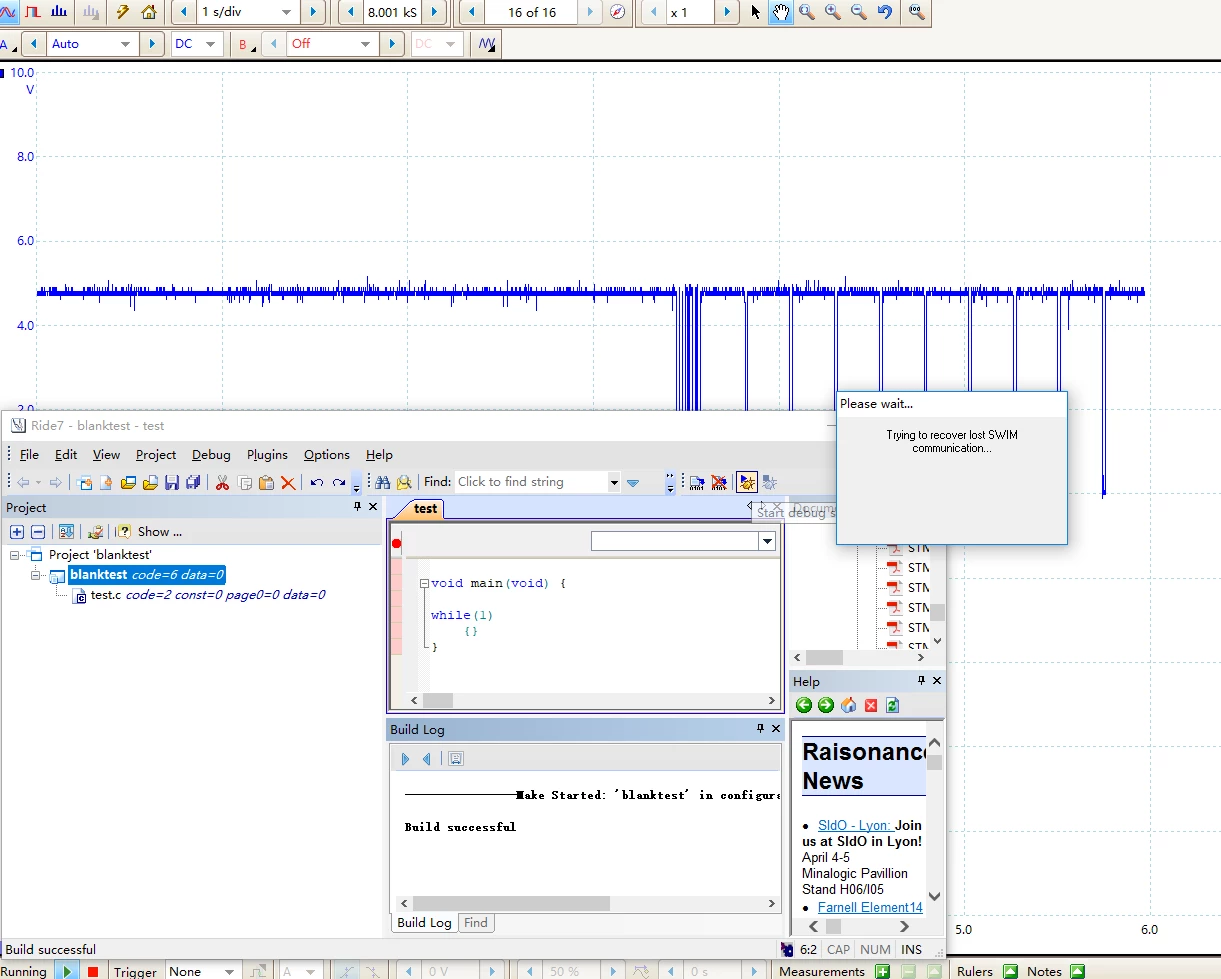This screenshot has height=979, width=1221.
Task: Pin the Build Log panel
Action: click(x=760, y=729)
